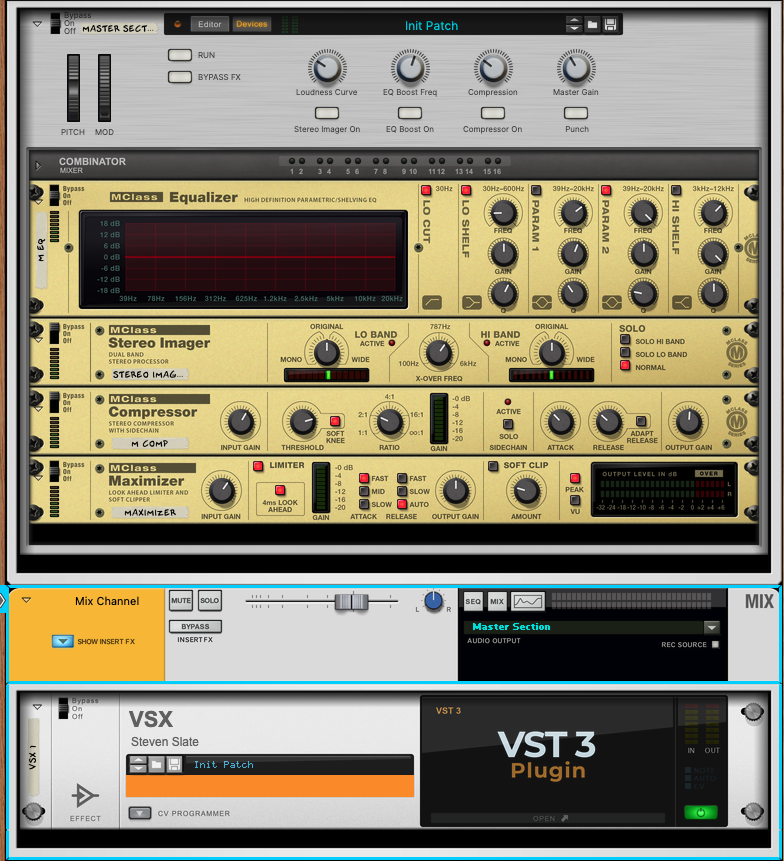Toggle the LO CUT enable LED

(x=425, y=191)
